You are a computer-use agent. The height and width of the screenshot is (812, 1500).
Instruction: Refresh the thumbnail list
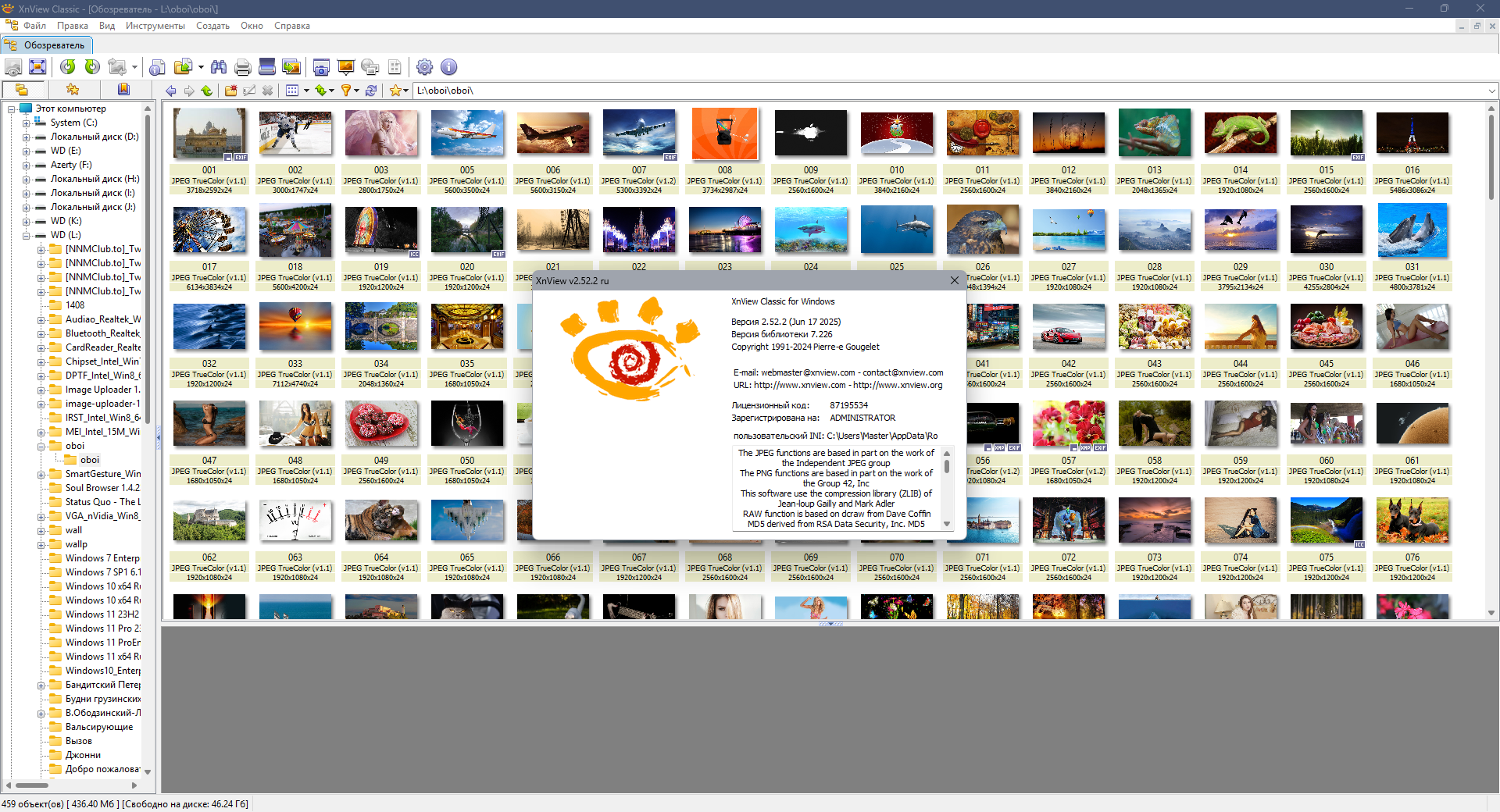coord(371,91)
